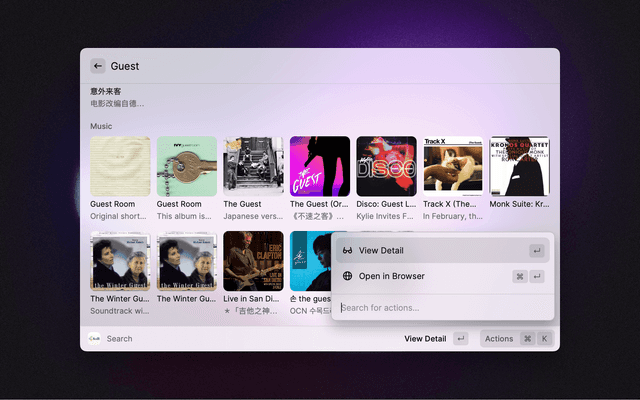The image size is (640, 400).
Task: Click the Search for actions input field
Action: pyautogui.click(x=442, y=307)
